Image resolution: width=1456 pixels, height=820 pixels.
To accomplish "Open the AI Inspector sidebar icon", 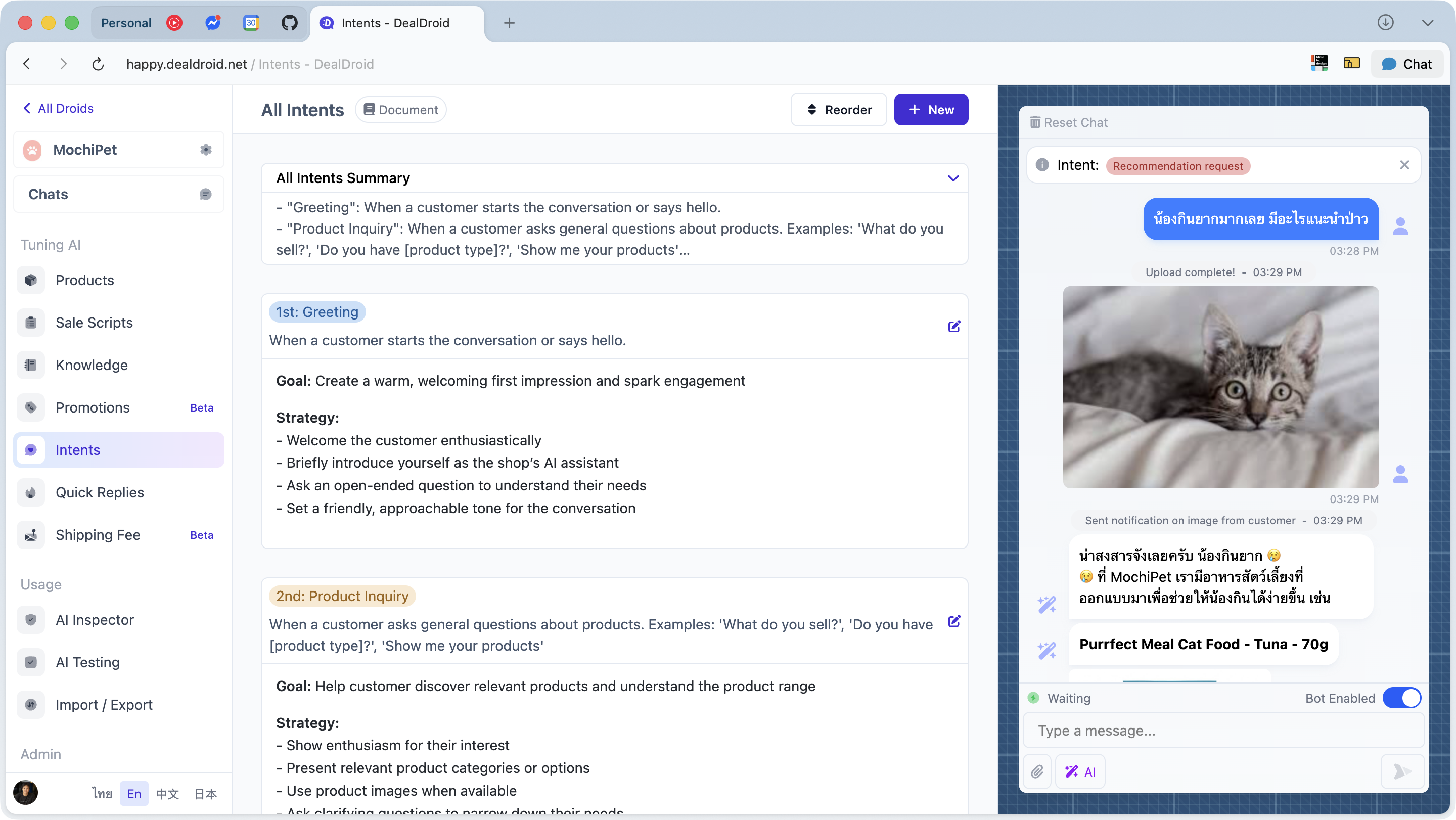I will (31, 619).
